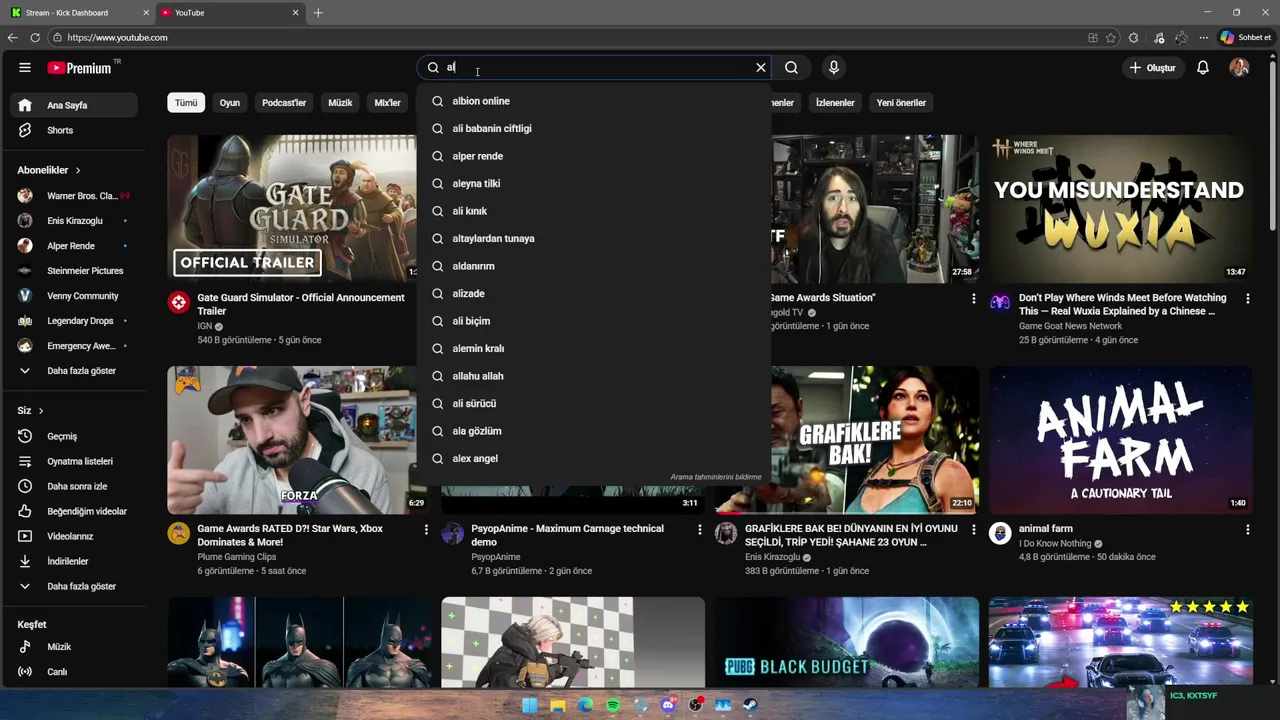Open options for animal farm video
Image resolution: width=1280 pixels, height=720 pixels.
pyautogui.click(x=1247, y=530)
